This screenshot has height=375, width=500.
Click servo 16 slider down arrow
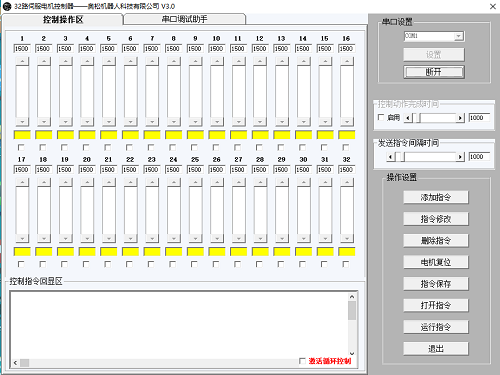pyautogui.click(x=347, y=122)
